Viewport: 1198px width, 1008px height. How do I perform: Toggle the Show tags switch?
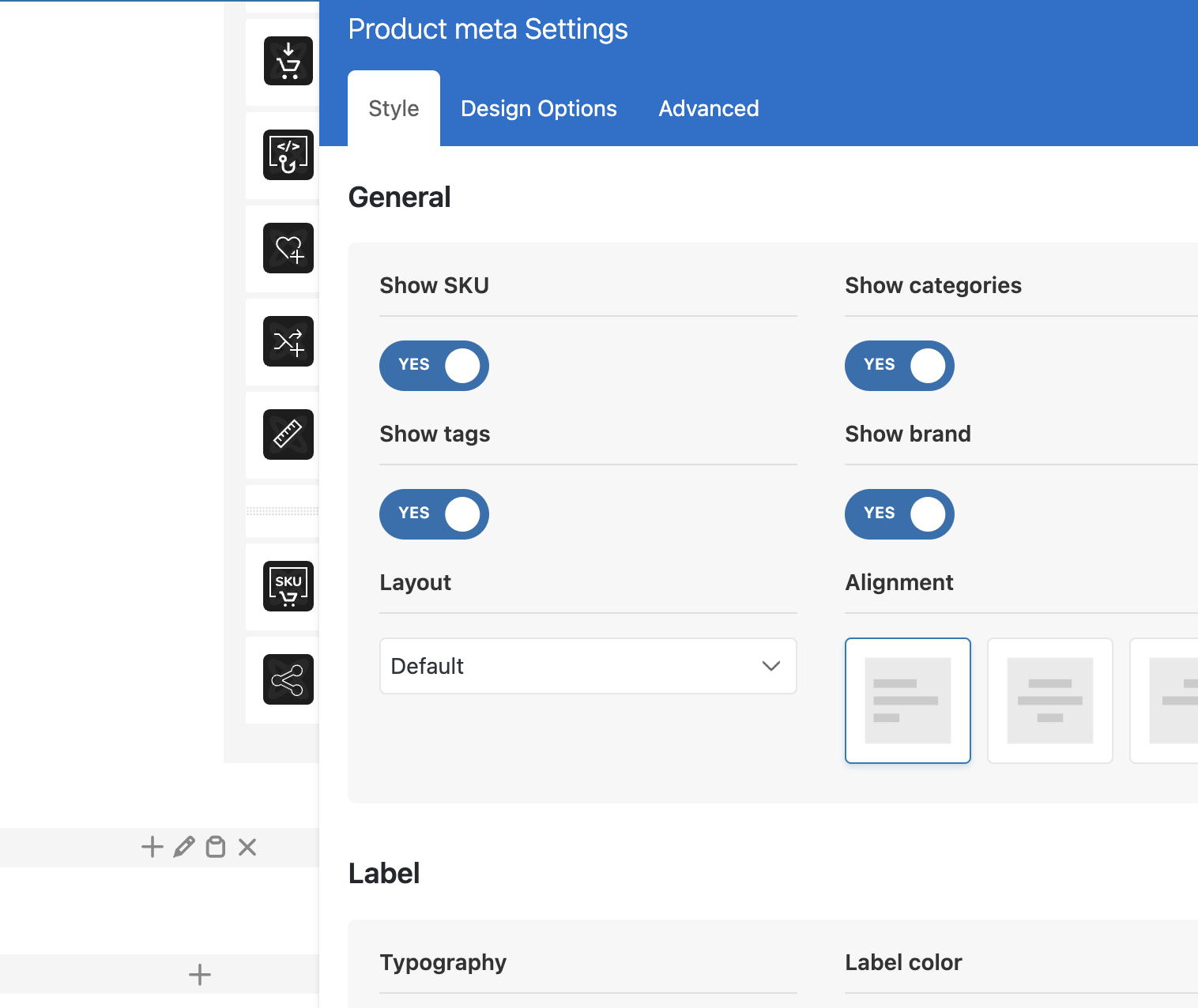(434, 514)
